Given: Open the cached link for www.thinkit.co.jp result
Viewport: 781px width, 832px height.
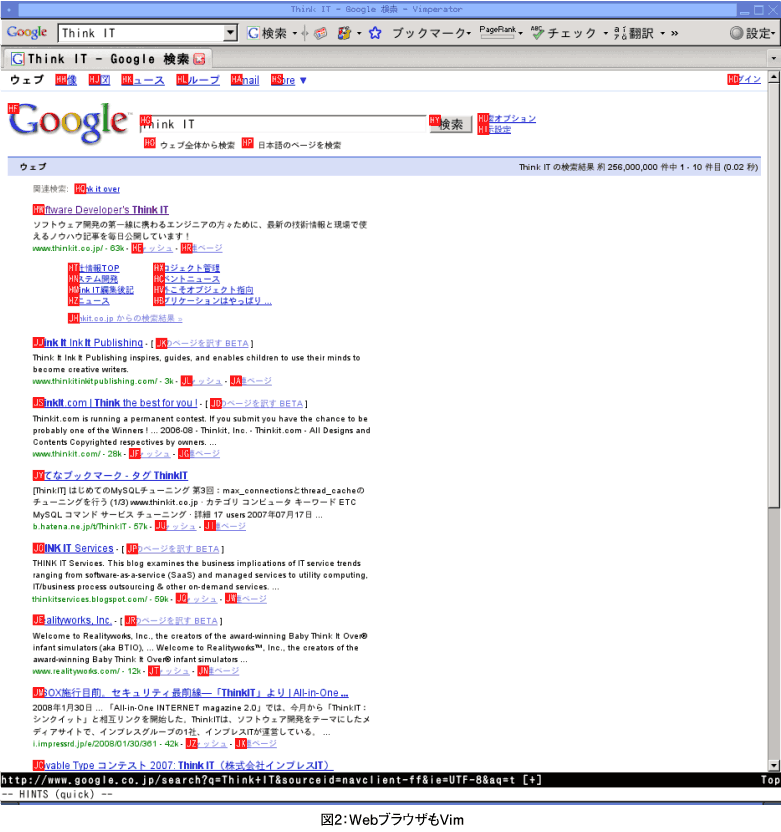Looking at the screenshot, I should 152,248.
